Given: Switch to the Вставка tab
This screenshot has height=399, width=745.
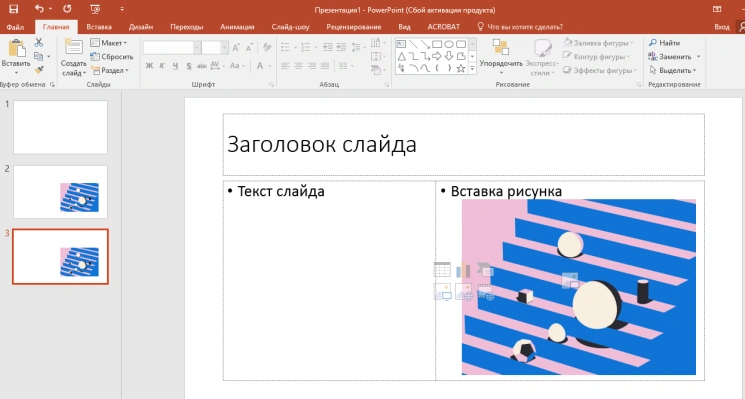Looking at the screenshot, I should click(x=99, y=27).
